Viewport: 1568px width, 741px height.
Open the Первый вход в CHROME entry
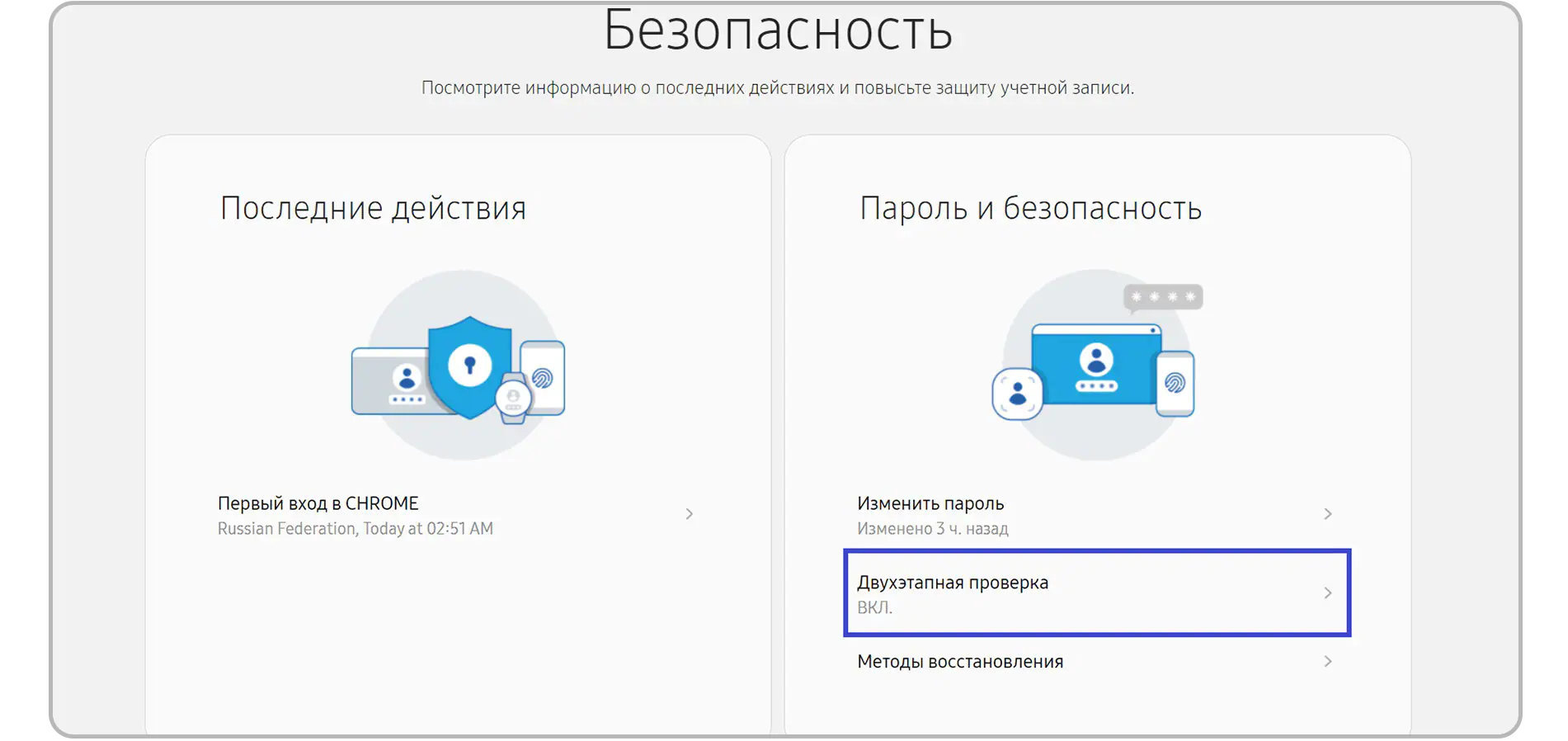tap(318, 503)
